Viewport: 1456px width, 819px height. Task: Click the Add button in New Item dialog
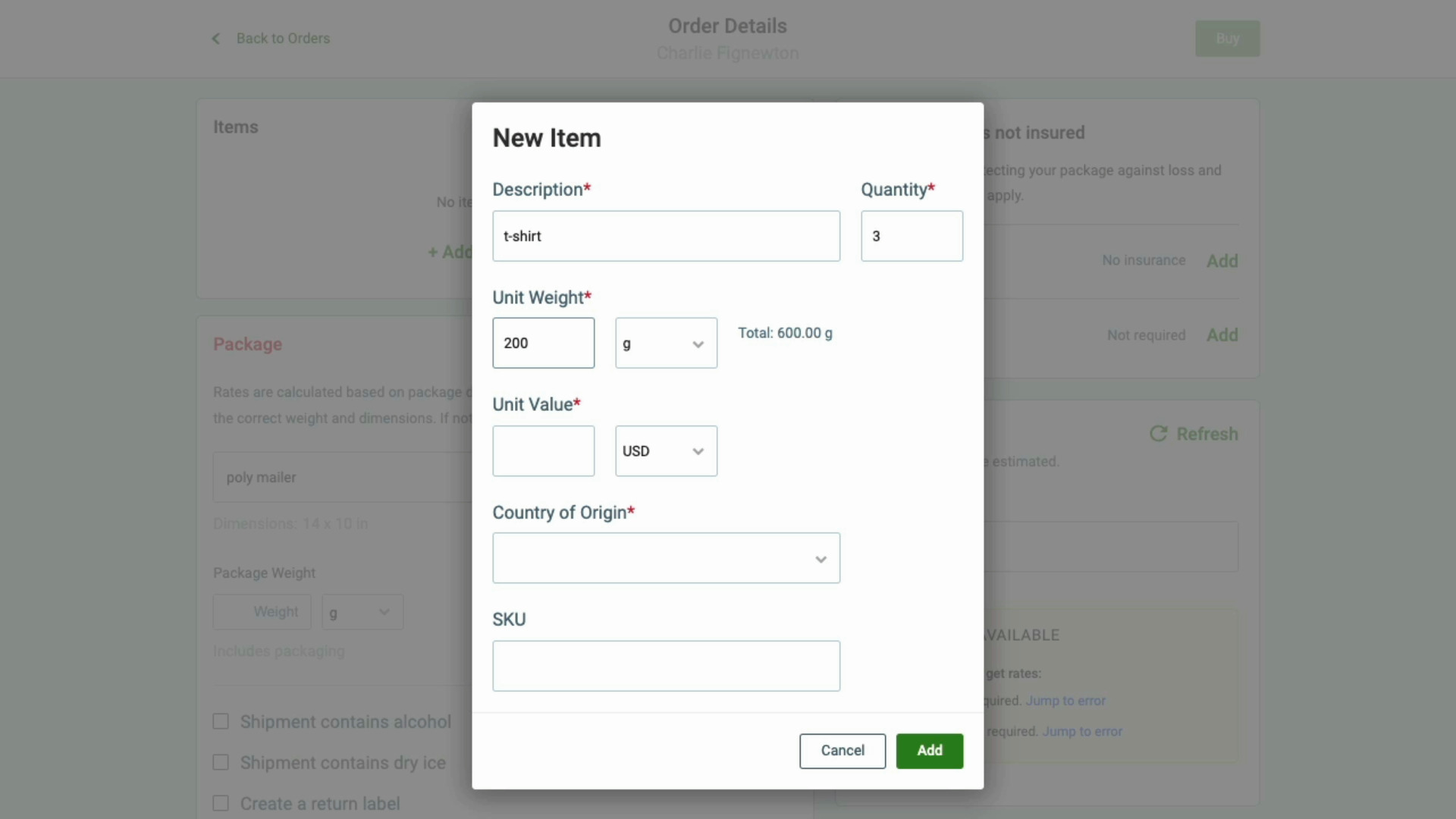pos(930,751)
